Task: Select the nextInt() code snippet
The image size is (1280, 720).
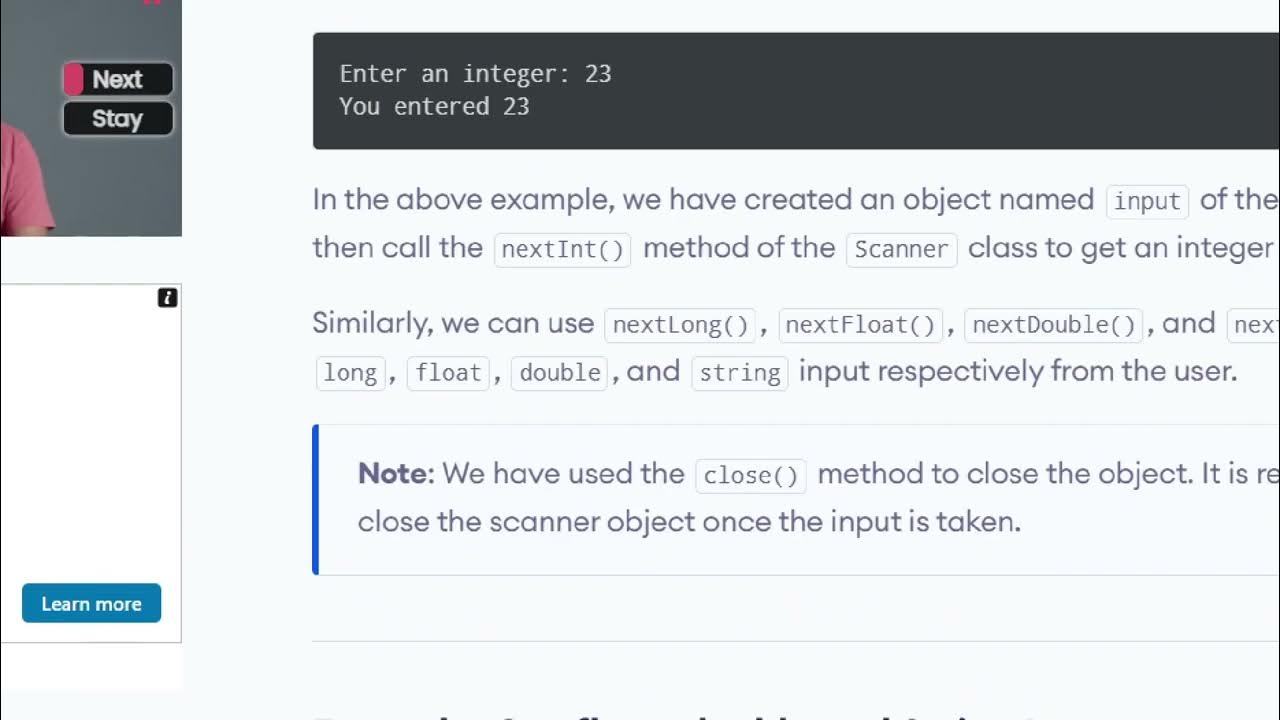Action: (x=562, y=249)
